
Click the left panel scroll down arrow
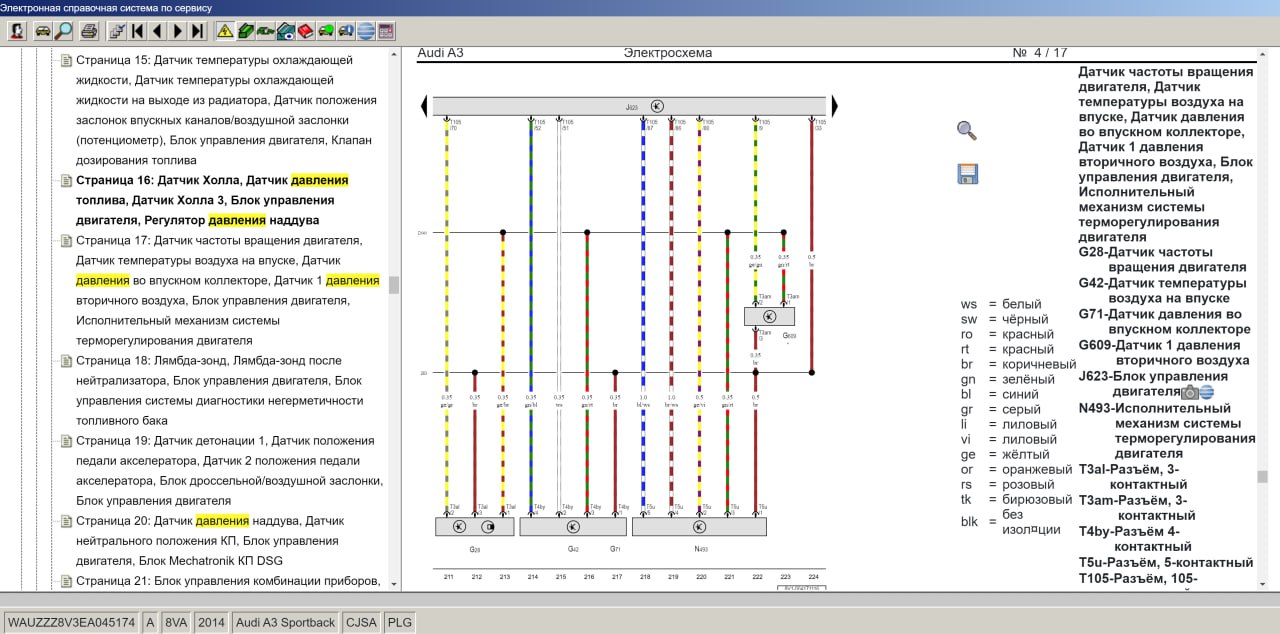tap(394, 583)
